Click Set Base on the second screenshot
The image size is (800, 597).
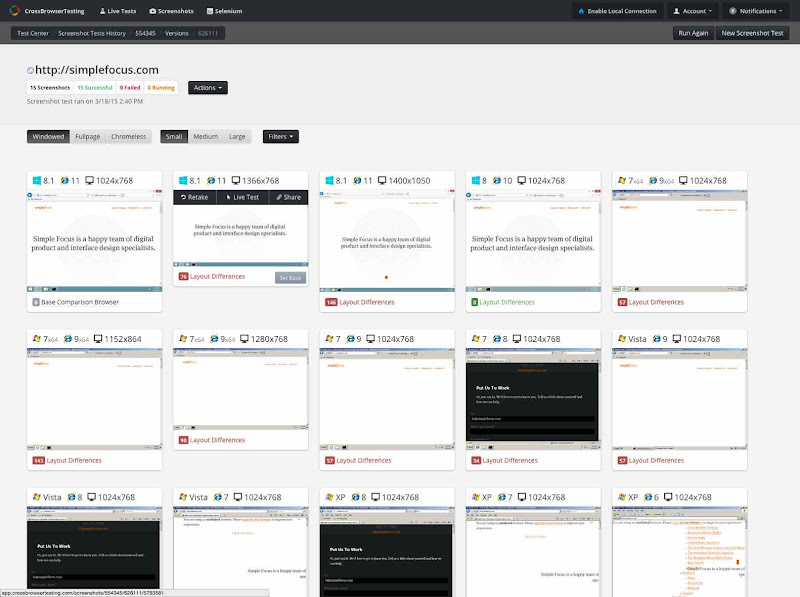tap(289, 277)
